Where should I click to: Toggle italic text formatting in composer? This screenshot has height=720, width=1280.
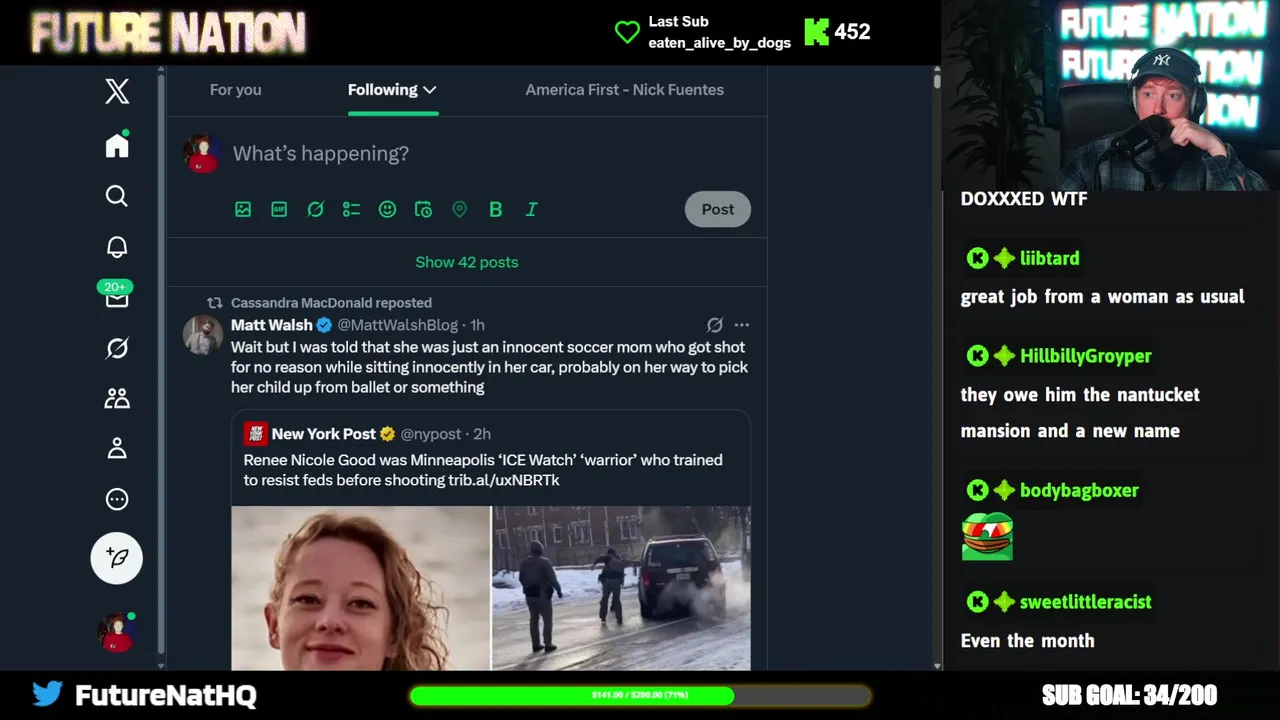[531, 209]
